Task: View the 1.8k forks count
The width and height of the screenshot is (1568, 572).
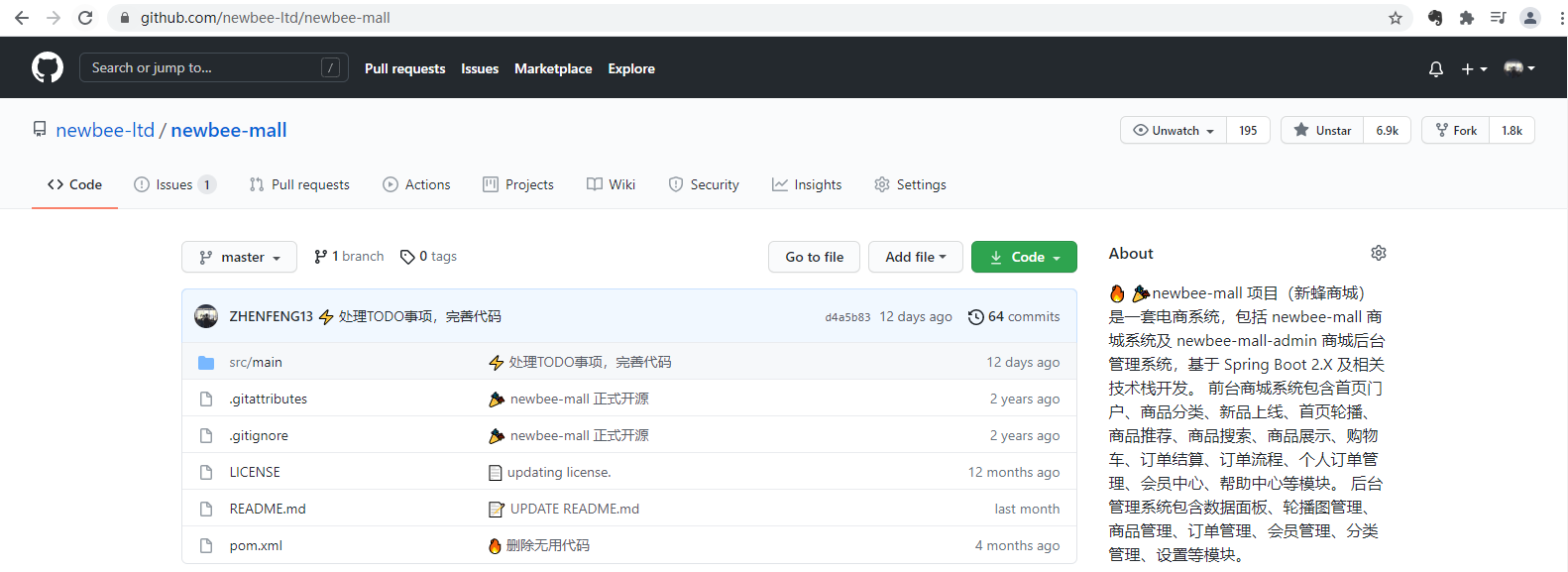Action: [x=1512, y=130]
